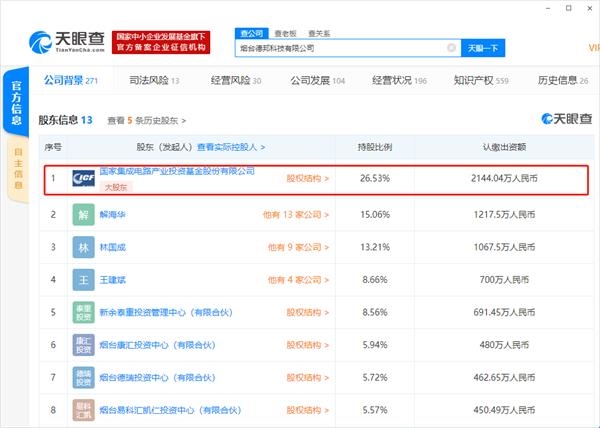
Task: Clear the search box with the X icon
Action: (452, 48)
